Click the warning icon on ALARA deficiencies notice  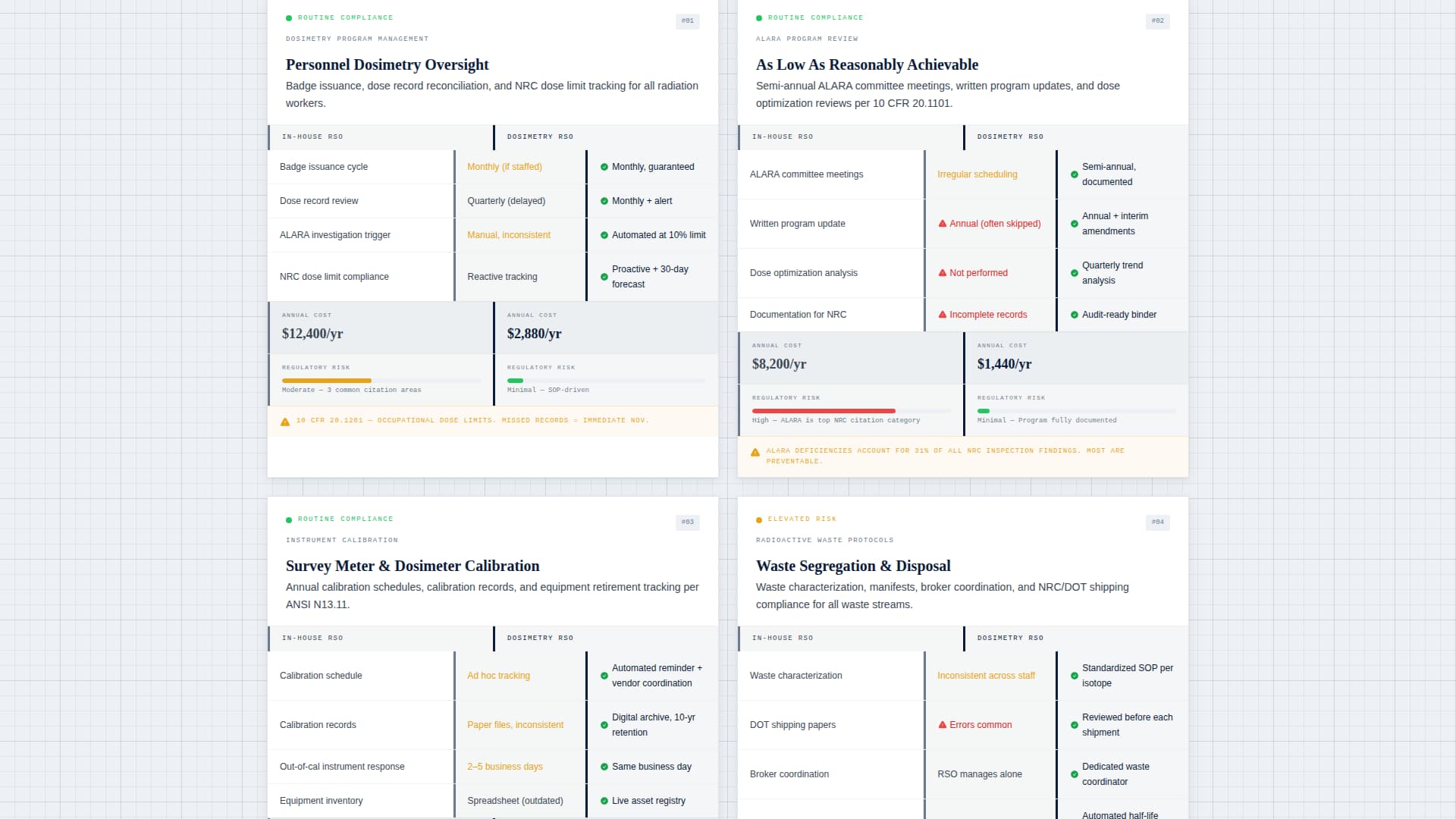[x=755, y=452]
